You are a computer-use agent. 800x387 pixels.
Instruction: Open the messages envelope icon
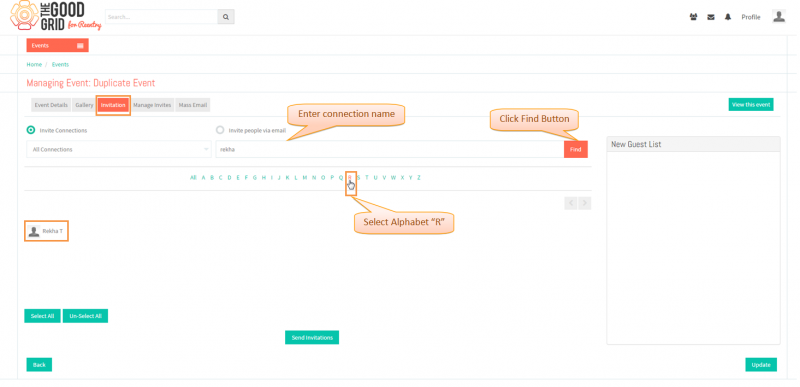point(711,17)
